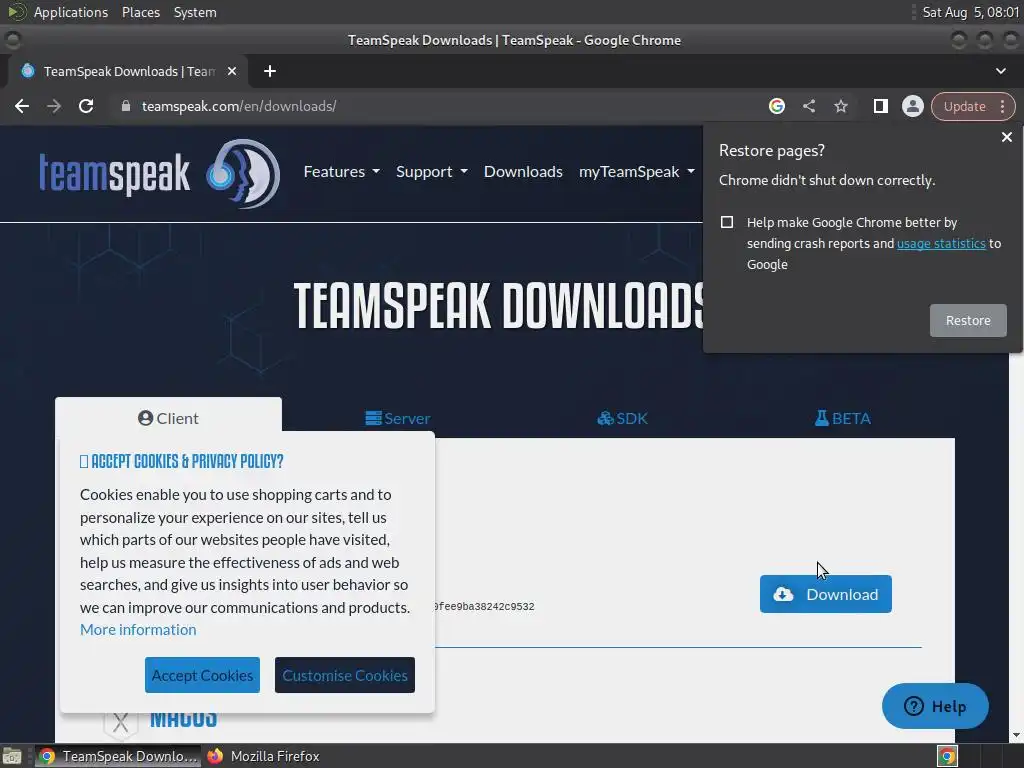
Task: Expand the Features dropdown menu
Action: tap(342, 172)
